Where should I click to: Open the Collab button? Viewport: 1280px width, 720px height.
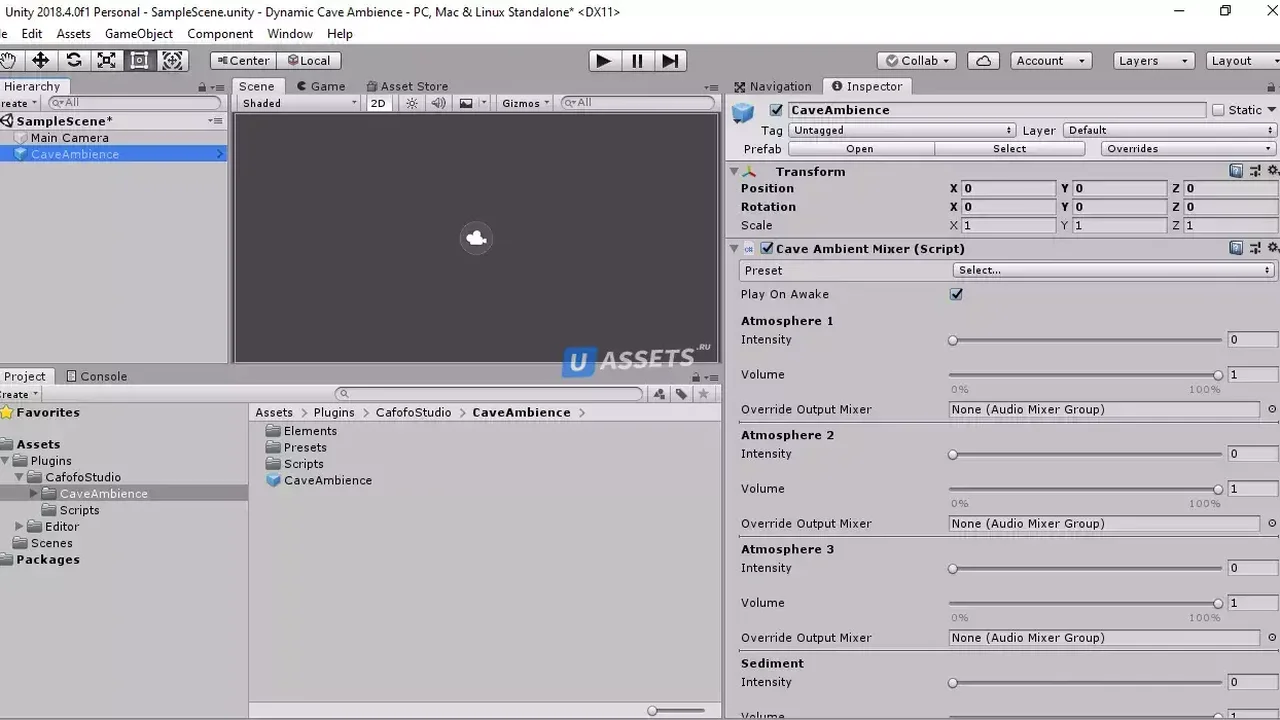coord(916,61)
